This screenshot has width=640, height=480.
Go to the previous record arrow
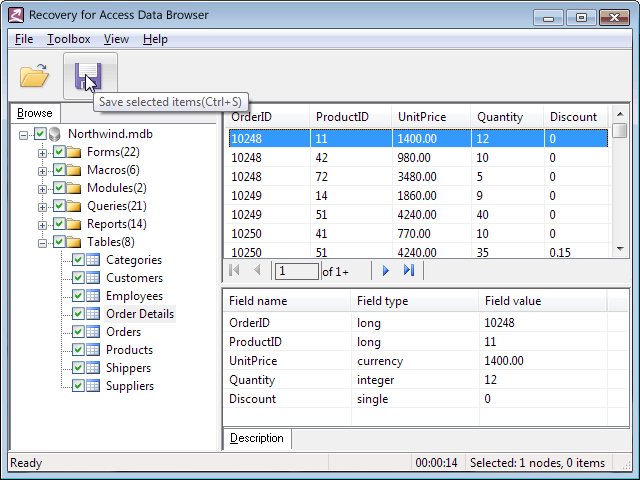(x=257, y=271)
